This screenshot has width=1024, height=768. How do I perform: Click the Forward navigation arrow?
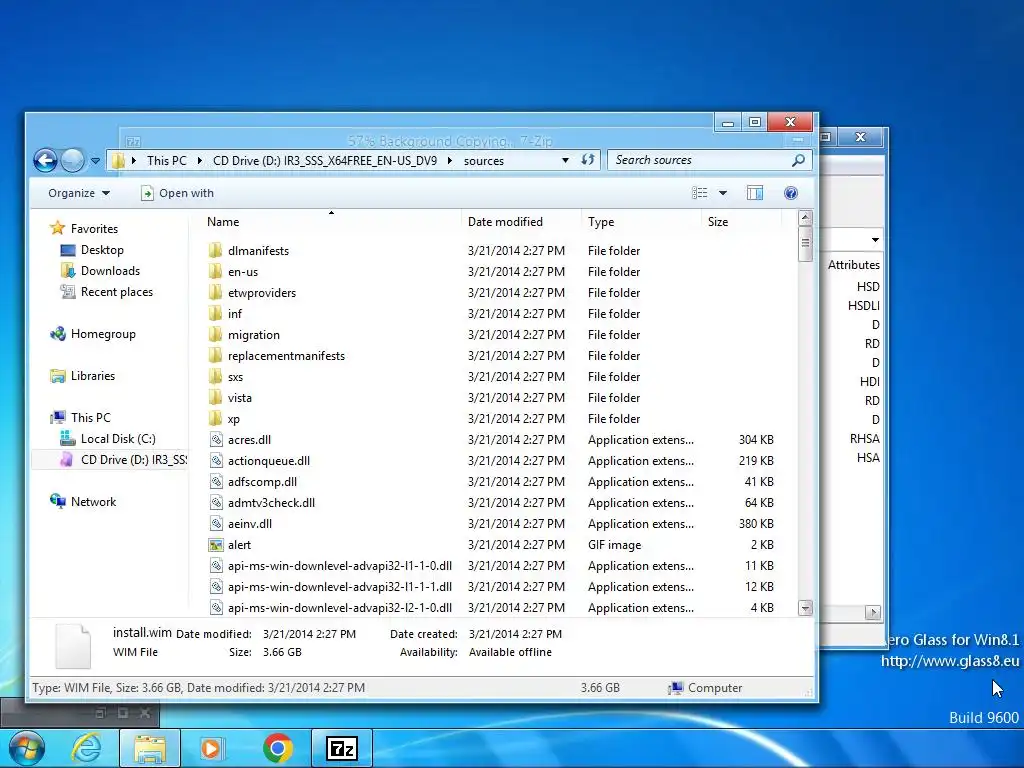click(x=72, y=160)
